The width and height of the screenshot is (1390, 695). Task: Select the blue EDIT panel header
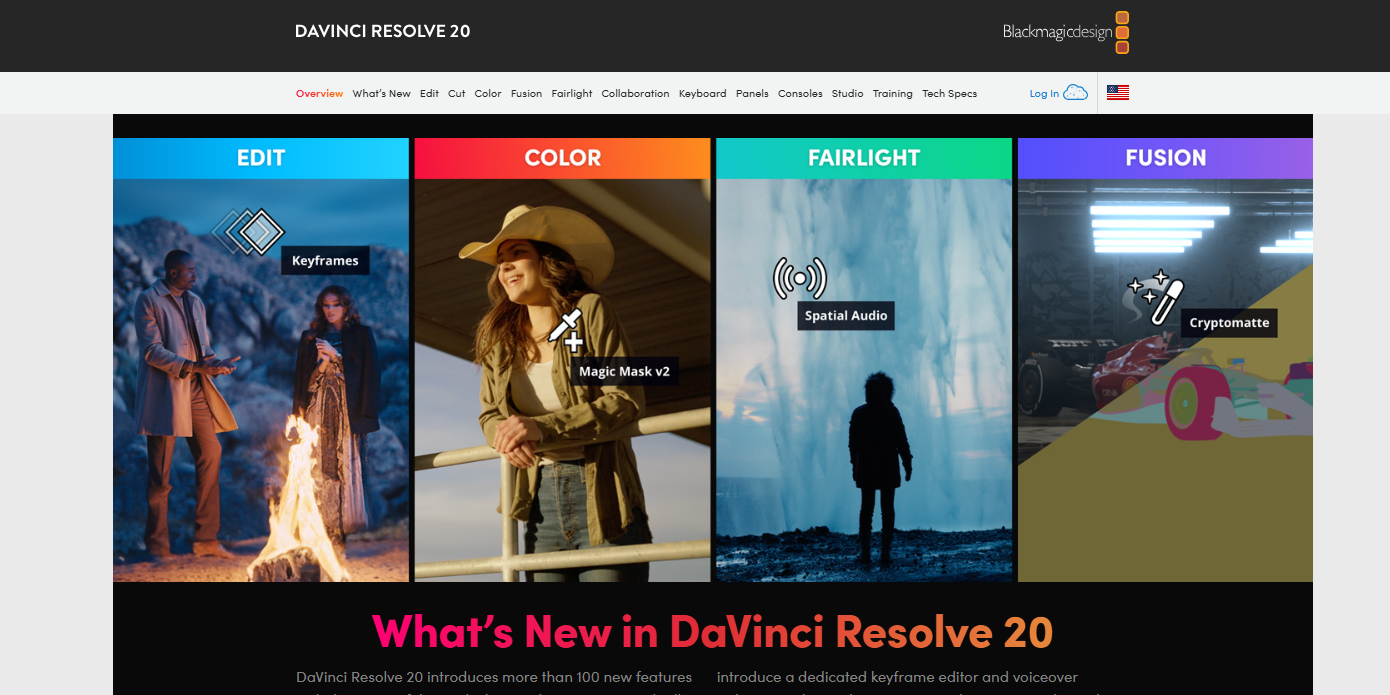(x=261, y=158)
